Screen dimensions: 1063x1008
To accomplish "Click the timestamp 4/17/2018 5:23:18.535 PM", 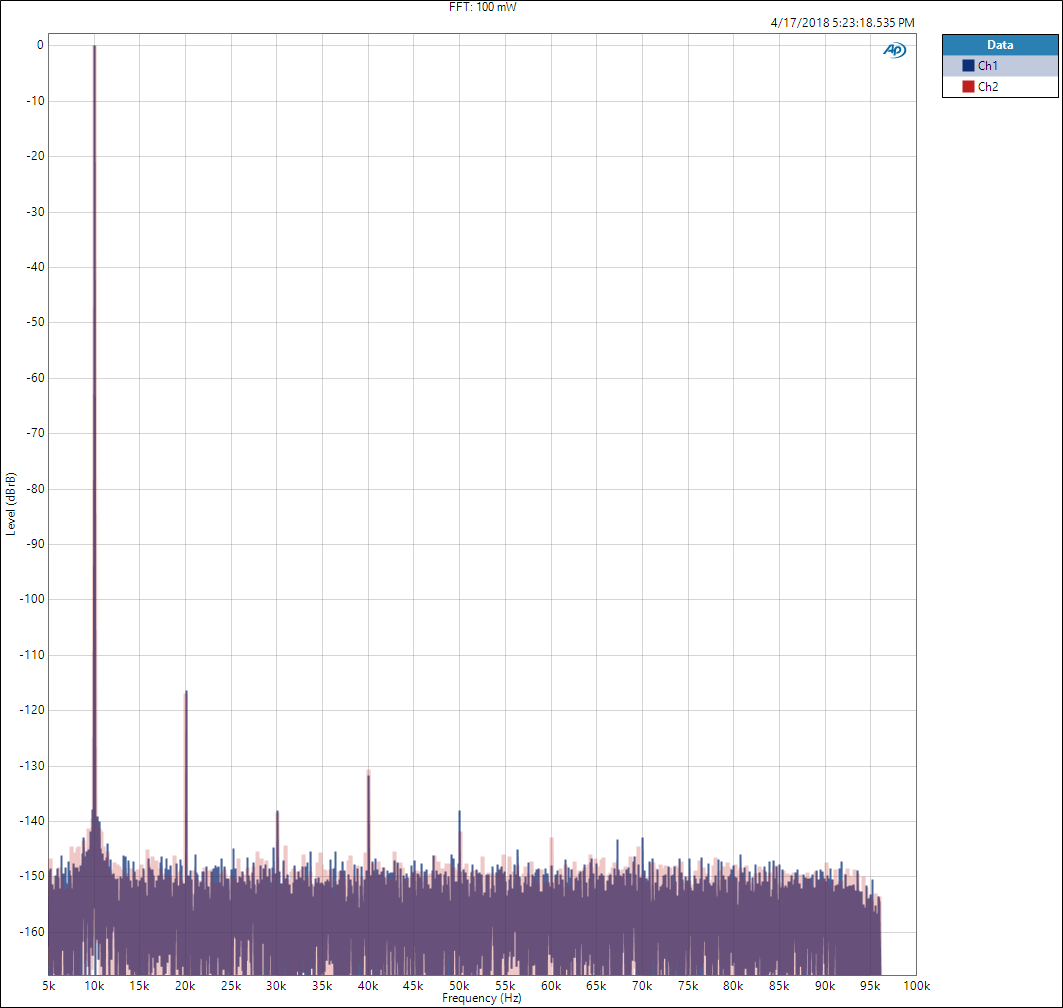I will [843, 22].
